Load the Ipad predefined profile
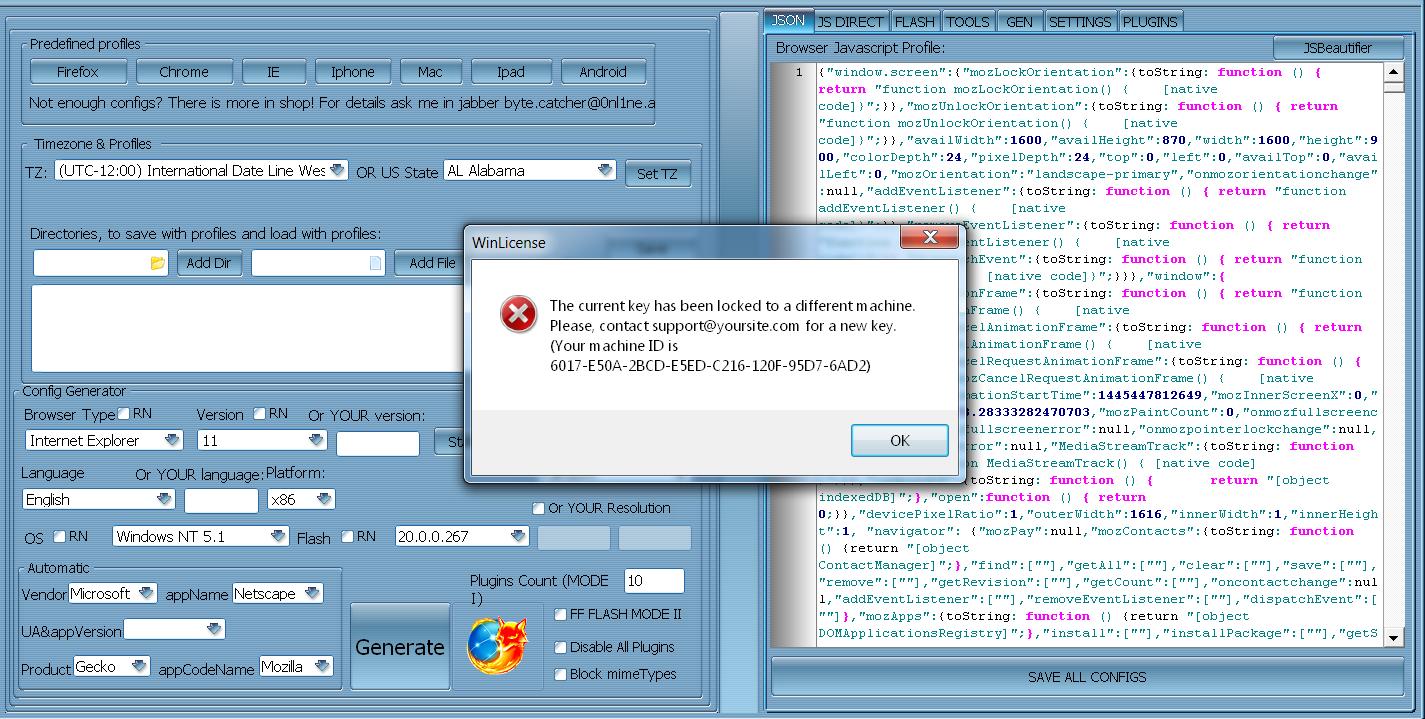1425x719 pixels. (x=511, y=72)
